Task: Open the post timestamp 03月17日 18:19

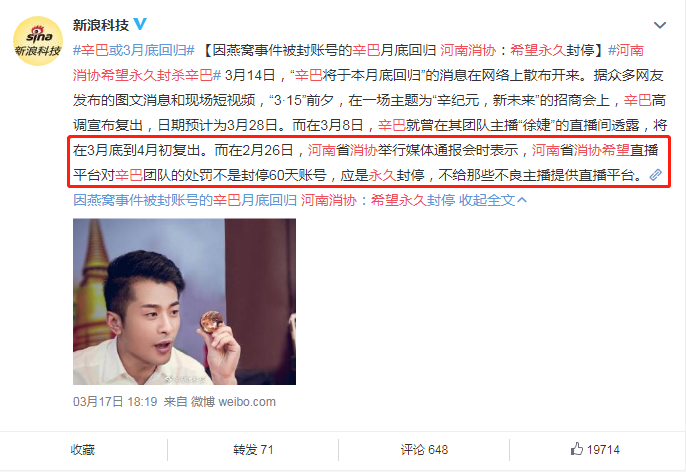Action: 115,402
